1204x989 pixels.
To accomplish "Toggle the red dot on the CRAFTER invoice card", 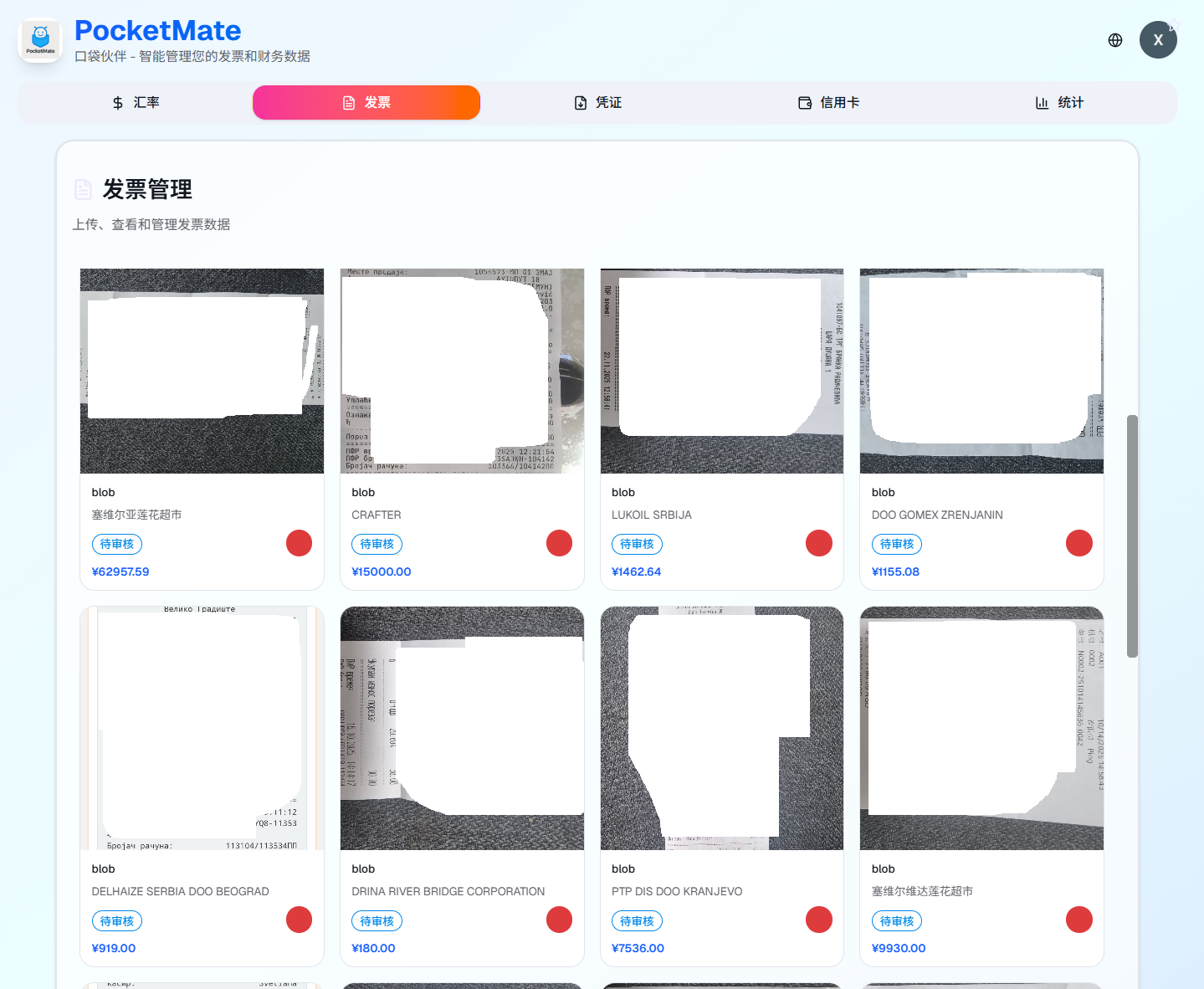I will click(x=558, y=543).
